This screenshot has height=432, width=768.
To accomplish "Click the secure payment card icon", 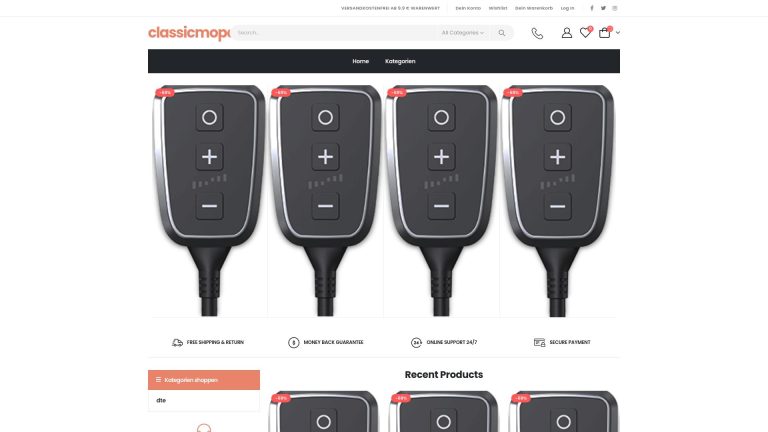I will (x=539, y=342).
